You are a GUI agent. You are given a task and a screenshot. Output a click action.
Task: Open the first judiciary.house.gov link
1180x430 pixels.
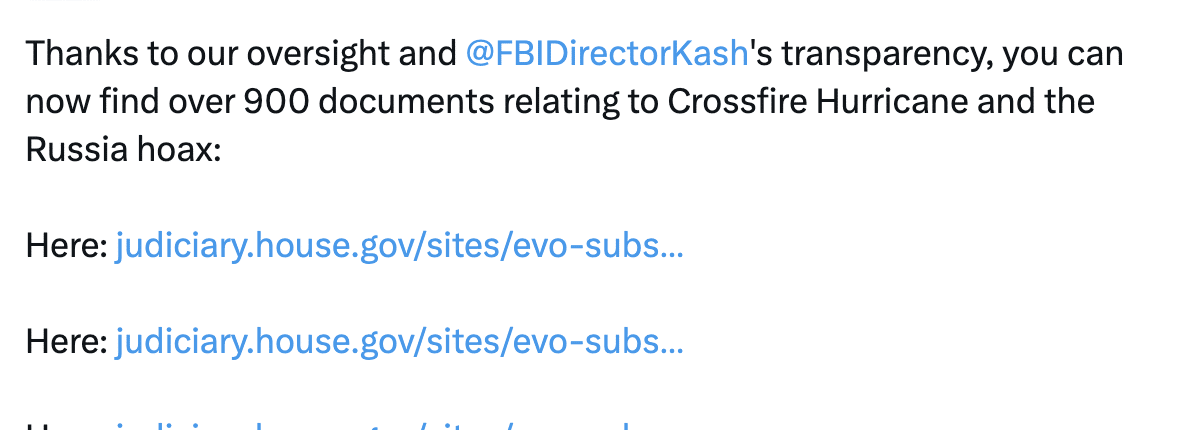399,245
